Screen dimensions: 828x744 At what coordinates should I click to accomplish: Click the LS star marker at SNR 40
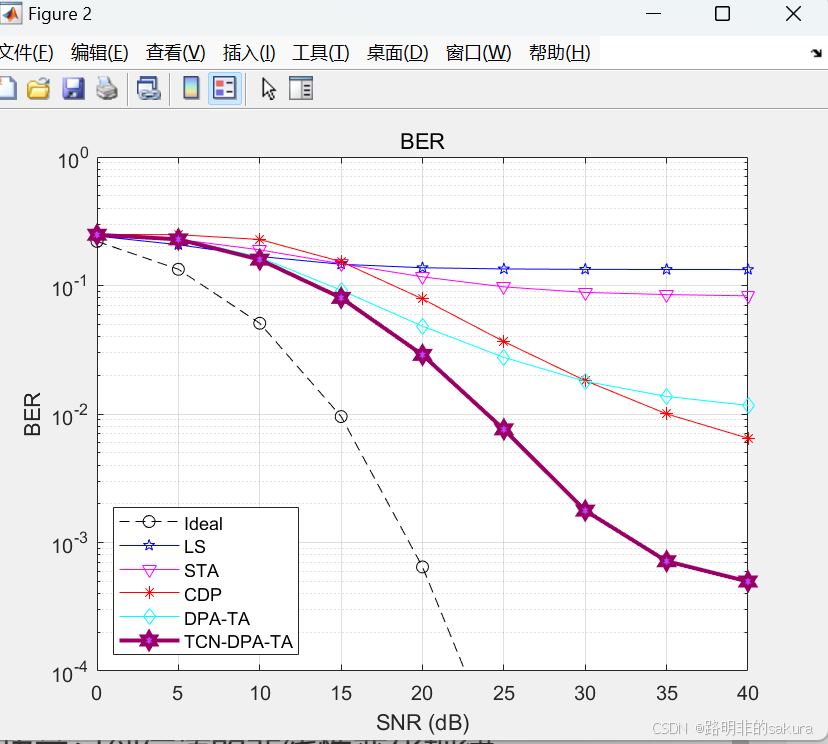(x=748, y=270)
